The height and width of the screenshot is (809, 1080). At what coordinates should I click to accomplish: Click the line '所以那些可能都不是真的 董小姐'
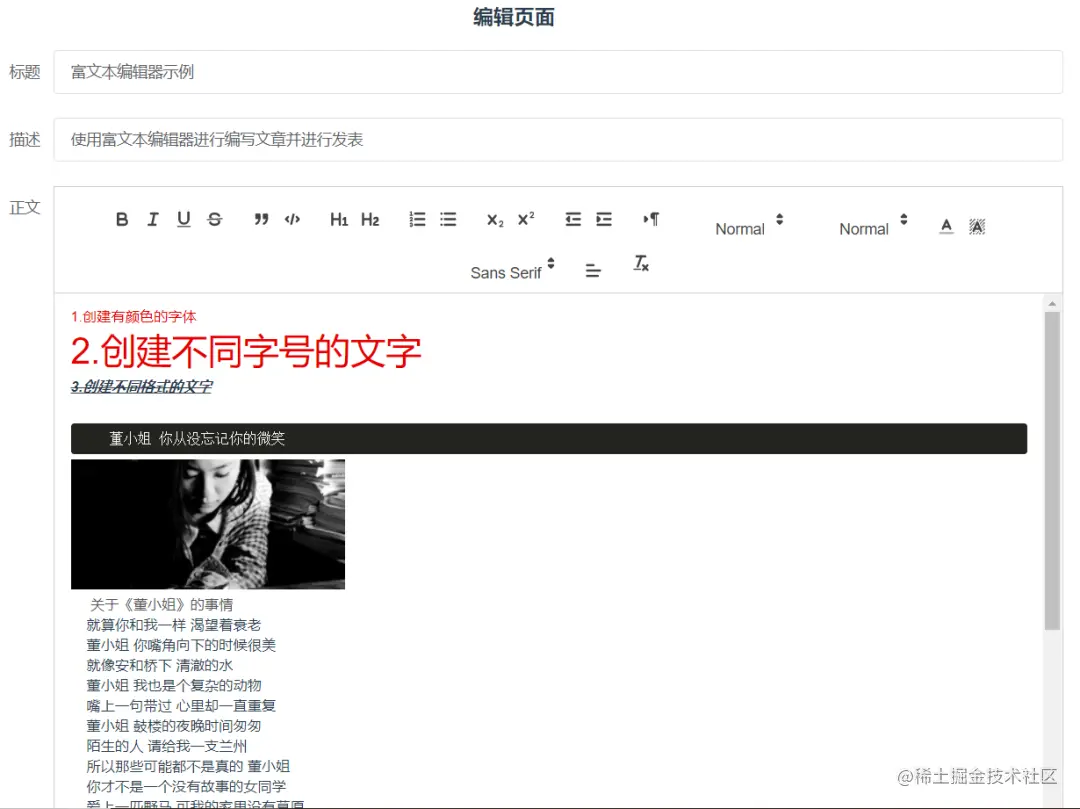coord(188,766)
